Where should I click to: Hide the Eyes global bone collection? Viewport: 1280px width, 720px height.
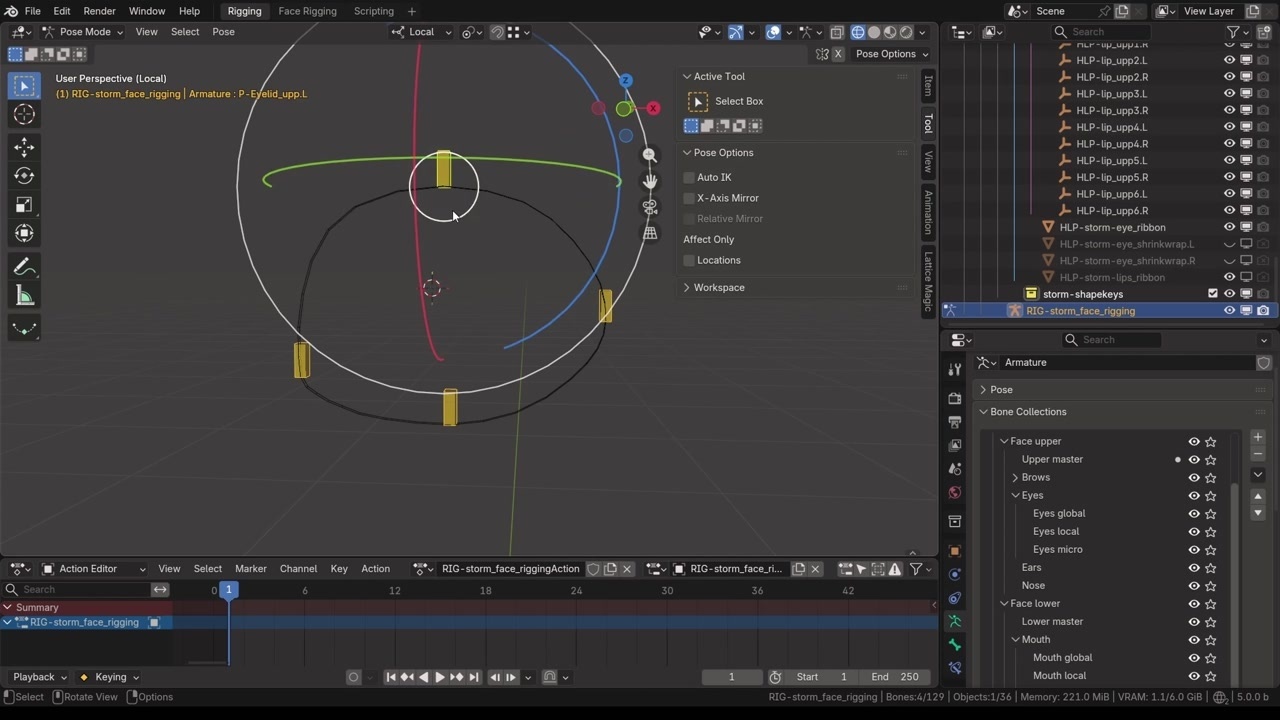[1193, 513]
